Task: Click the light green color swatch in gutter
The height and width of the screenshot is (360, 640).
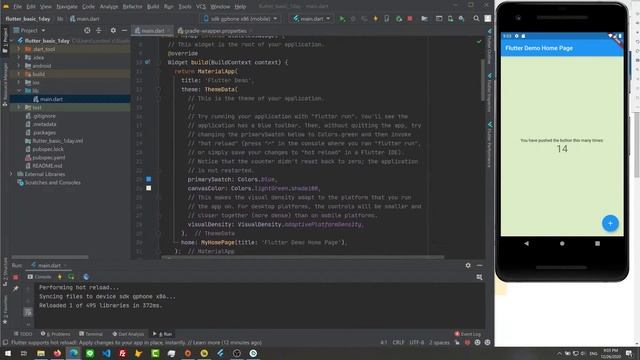Action: [x=149, y=188]
